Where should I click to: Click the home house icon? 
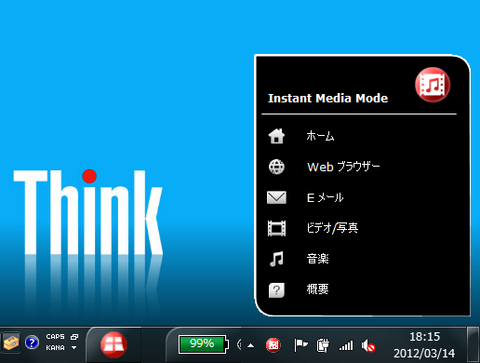coord(277,136)
